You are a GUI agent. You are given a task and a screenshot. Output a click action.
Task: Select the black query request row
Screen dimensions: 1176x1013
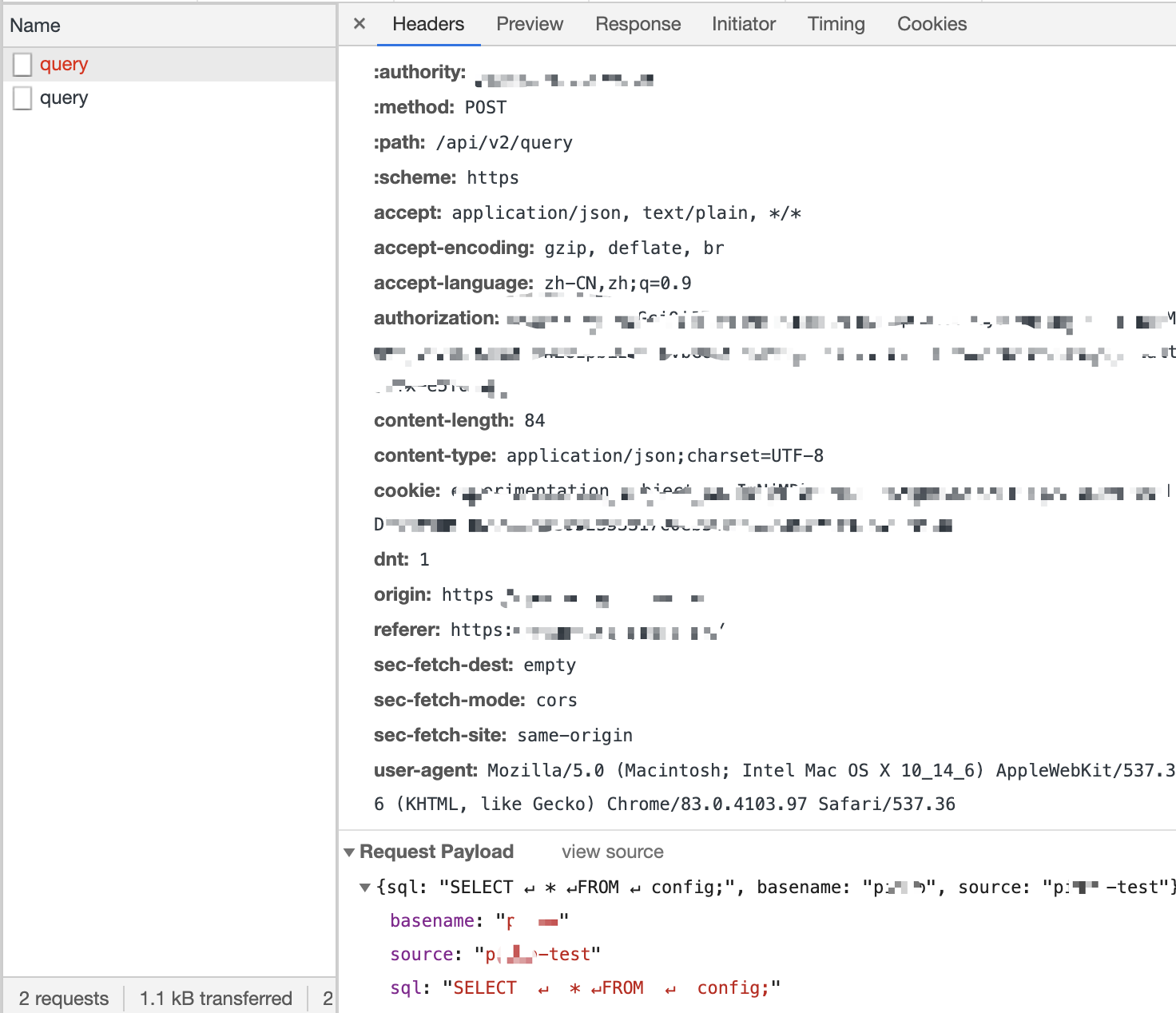click(x=169, y=97)
